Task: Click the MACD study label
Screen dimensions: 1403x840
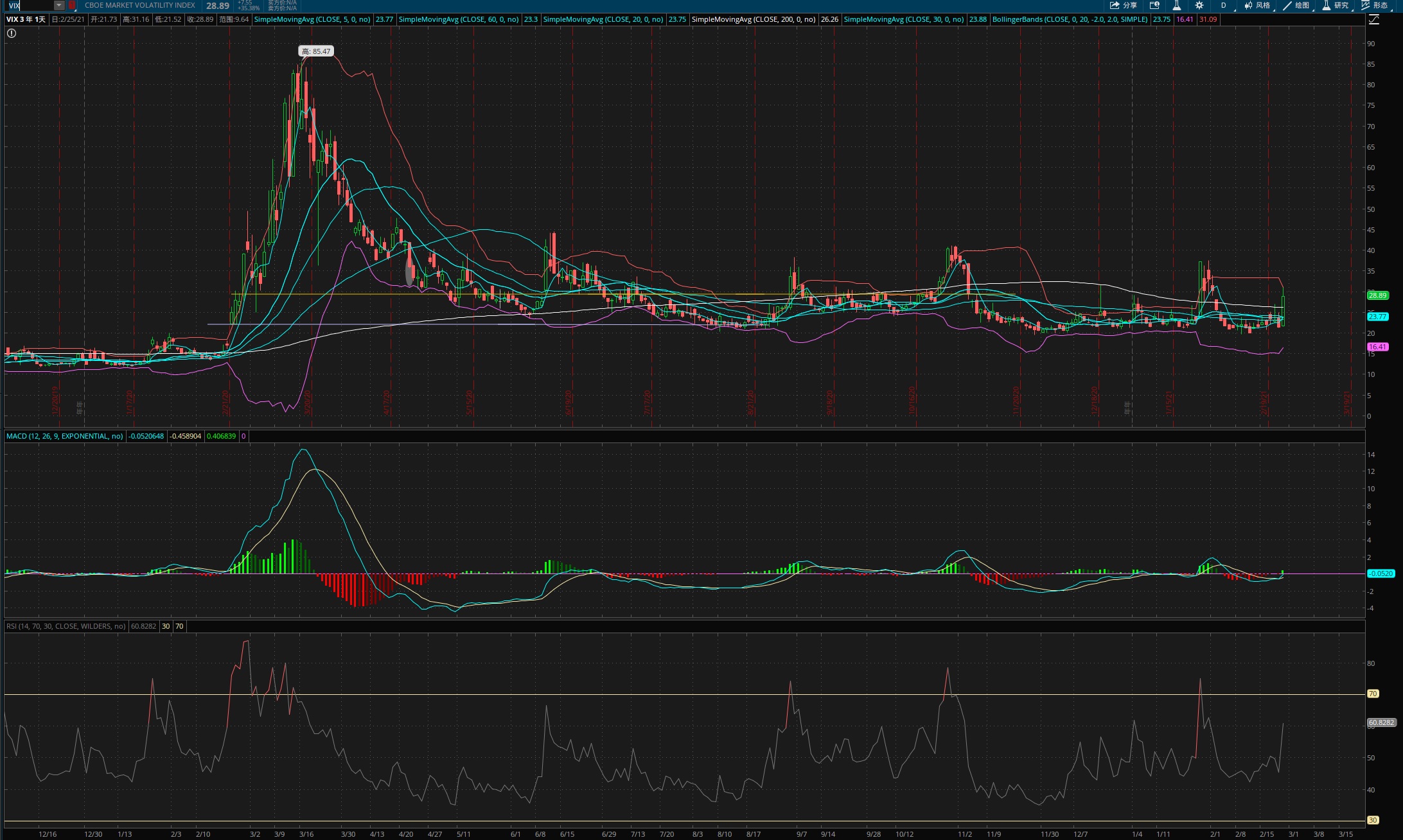Action: click(64, 436)
